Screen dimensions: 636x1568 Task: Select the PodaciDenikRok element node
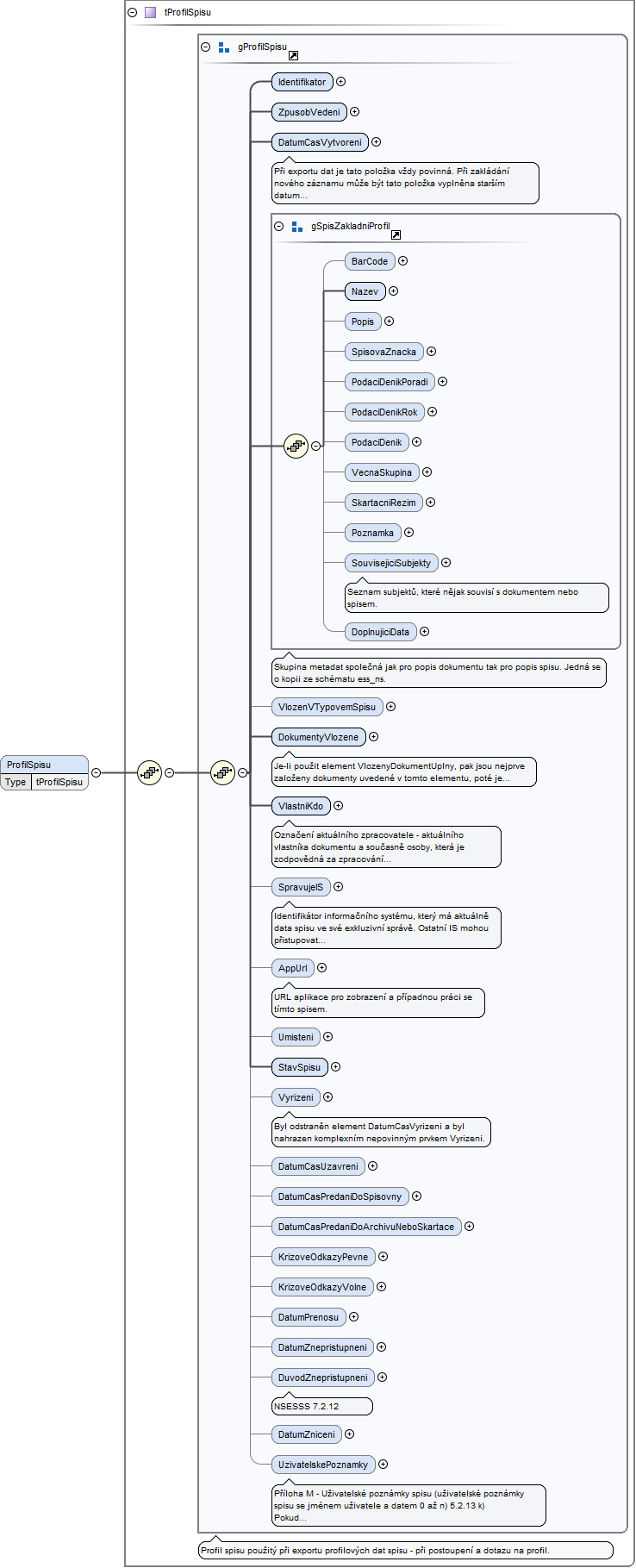tap(384, 412)
